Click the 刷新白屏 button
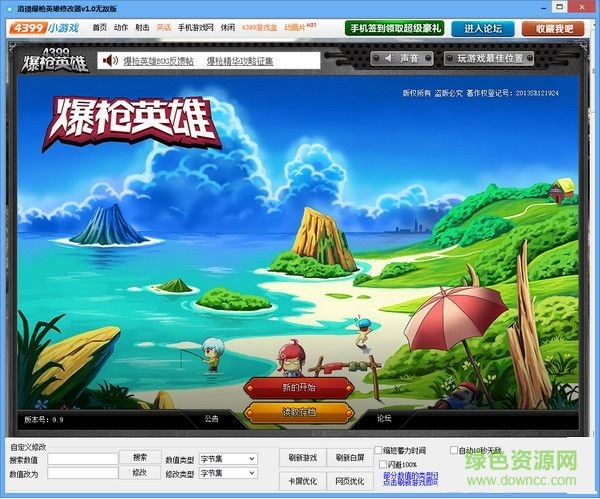 click(350, 458)
